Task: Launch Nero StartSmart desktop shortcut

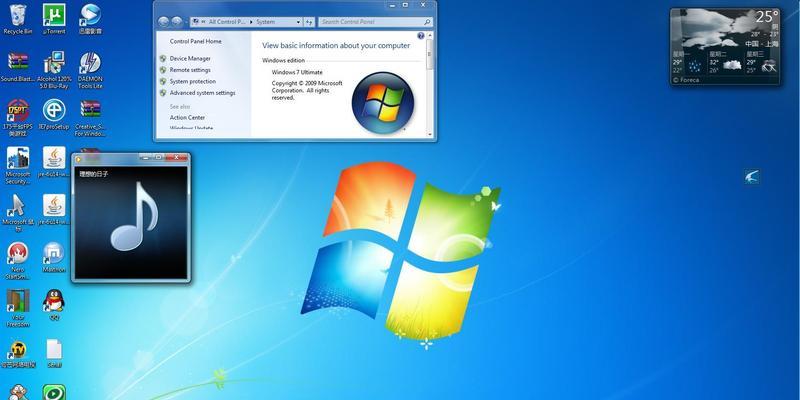Action: 18,260
